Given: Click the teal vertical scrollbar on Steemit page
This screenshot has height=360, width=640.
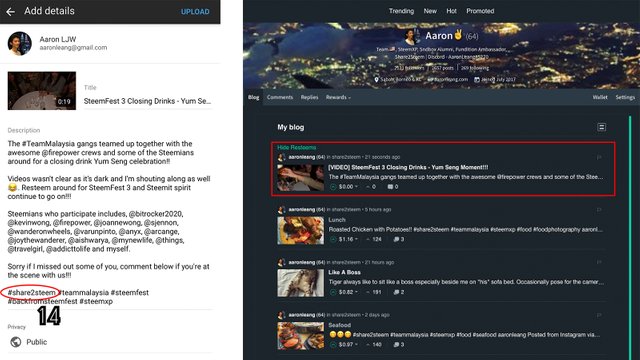Looking at the screenshot, I should click(630, 238).
